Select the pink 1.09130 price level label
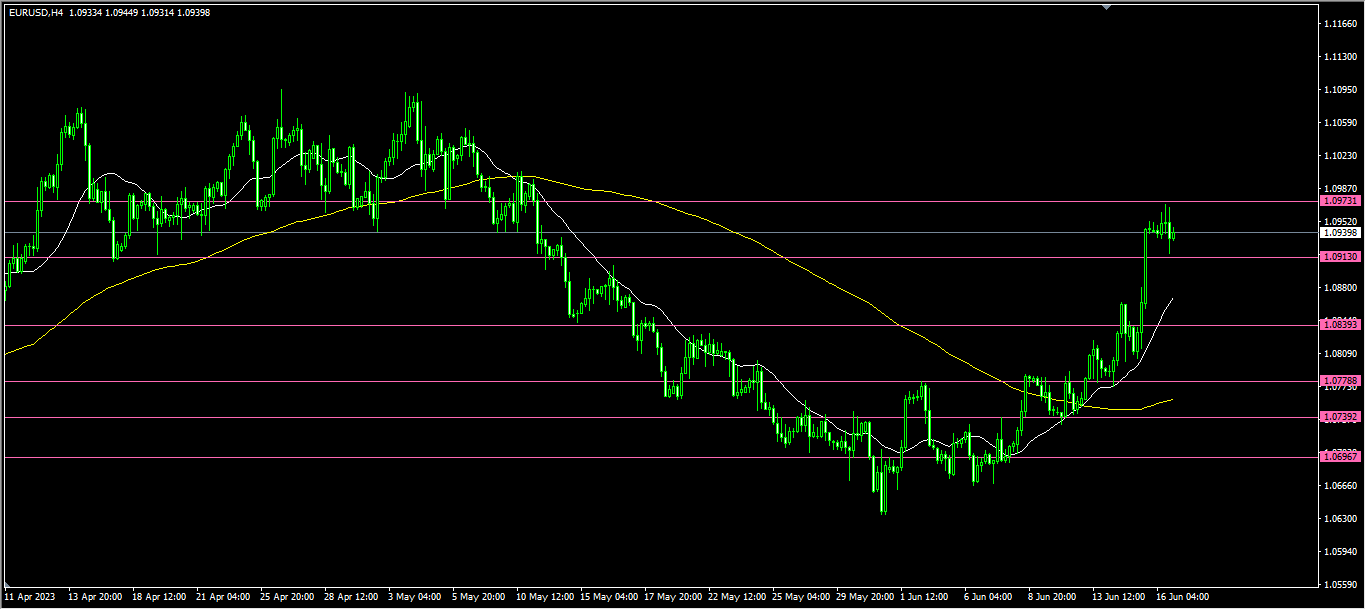Image resolution: width=1366 pixels, height=610 pixels. pos(1339,257)
